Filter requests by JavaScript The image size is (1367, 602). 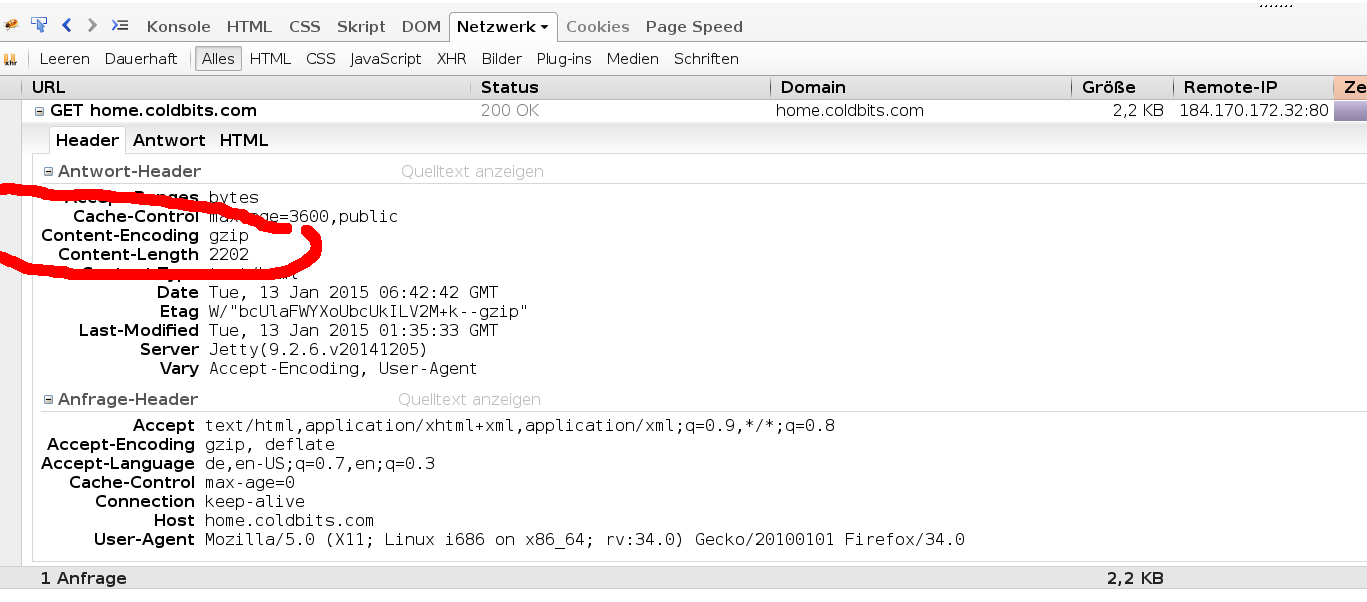tap(386, 59)
